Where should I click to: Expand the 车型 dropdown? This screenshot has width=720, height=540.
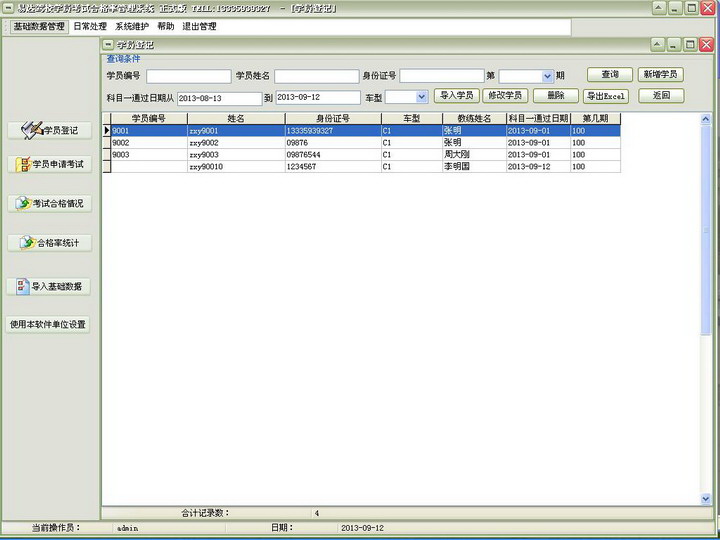[422, 97]
